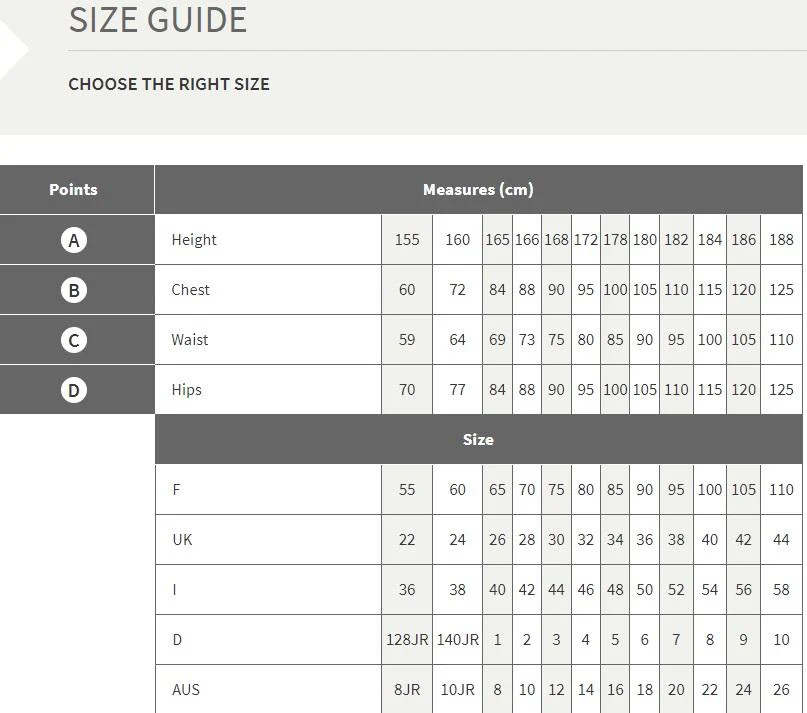Click the circled C point icon
The width and height of the screenshot is (807, 713).
[74, 340]
